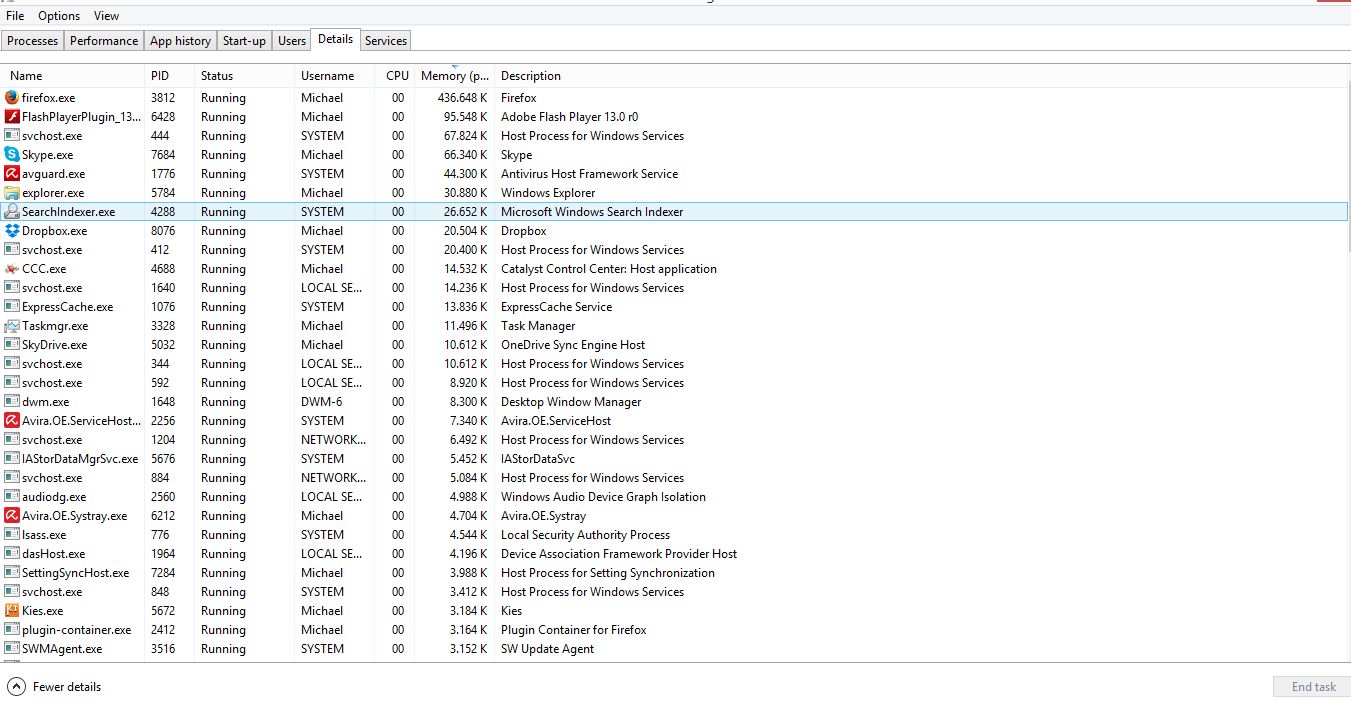The height and width of the screenshot is (704, 1351).
Task: Click the SkyDrive.exe icon
Action: pyautogui.click(x=12, y=345)
